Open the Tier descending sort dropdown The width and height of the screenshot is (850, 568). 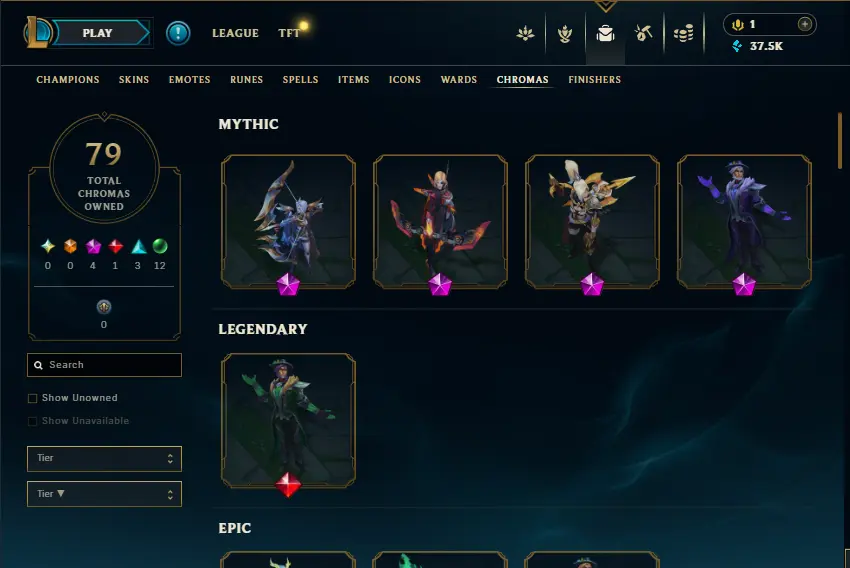click(x=104, y=494)
